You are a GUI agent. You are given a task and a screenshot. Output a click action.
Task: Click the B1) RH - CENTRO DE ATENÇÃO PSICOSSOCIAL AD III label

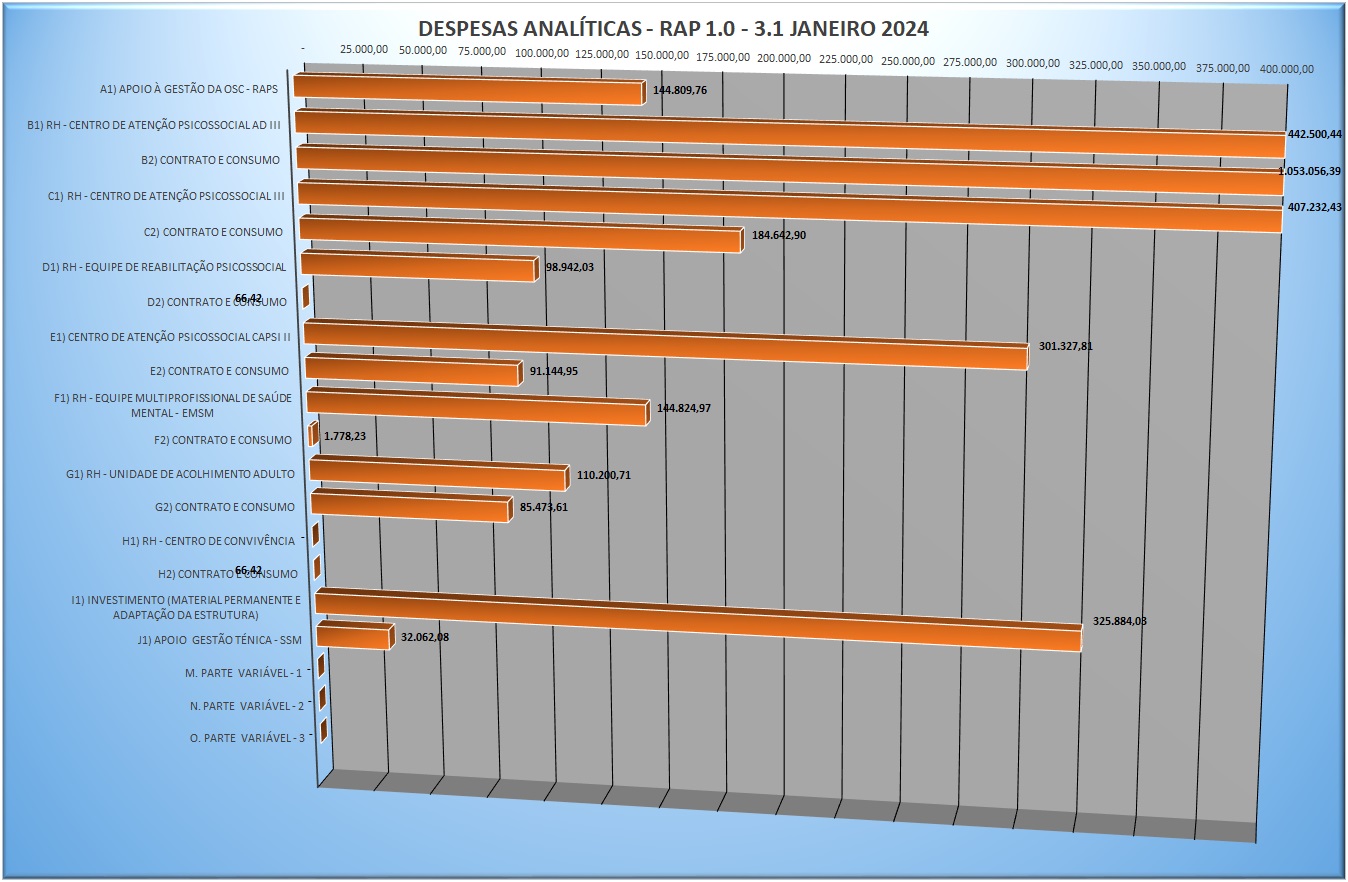[153, 125]
